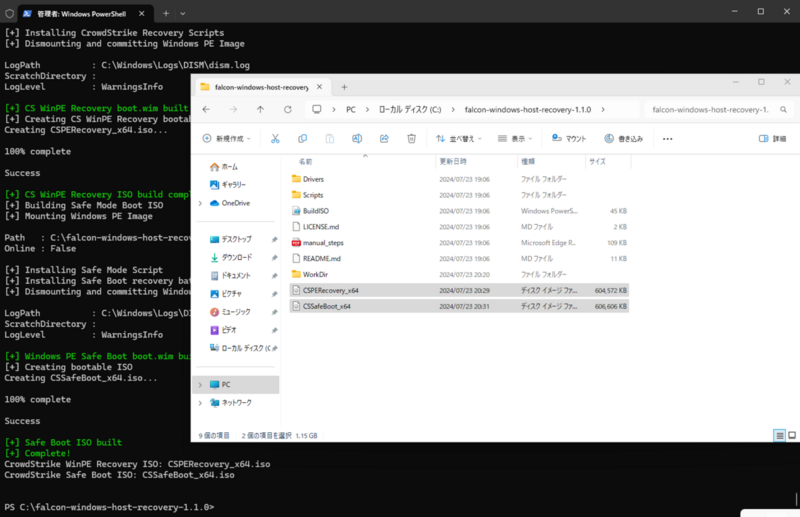800x517 pixels.
Task: Select the Drivers folder
Action: [459, 179]
